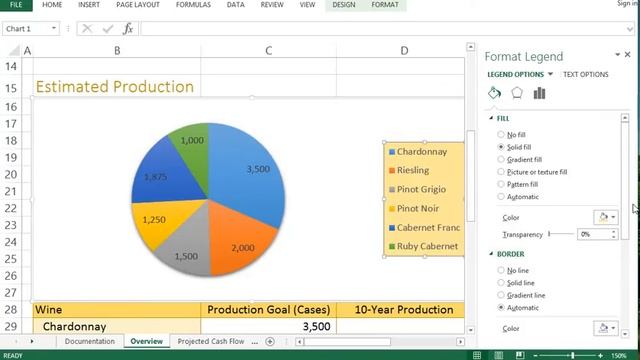Click the zoom in plus icon
The height and width of the screenshot is (360, 640).
pos(600,356)
